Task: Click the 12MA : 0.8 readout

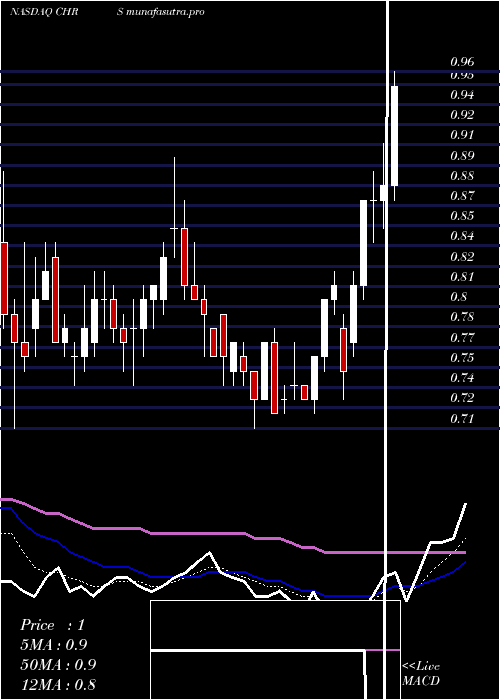Action: (x=58, y=684)
